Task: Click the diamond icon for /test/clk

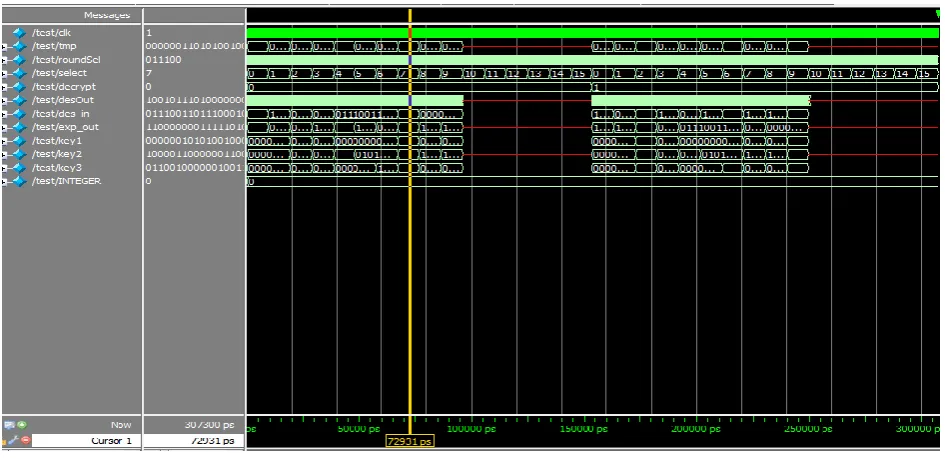Action: [x=20, y=33]
